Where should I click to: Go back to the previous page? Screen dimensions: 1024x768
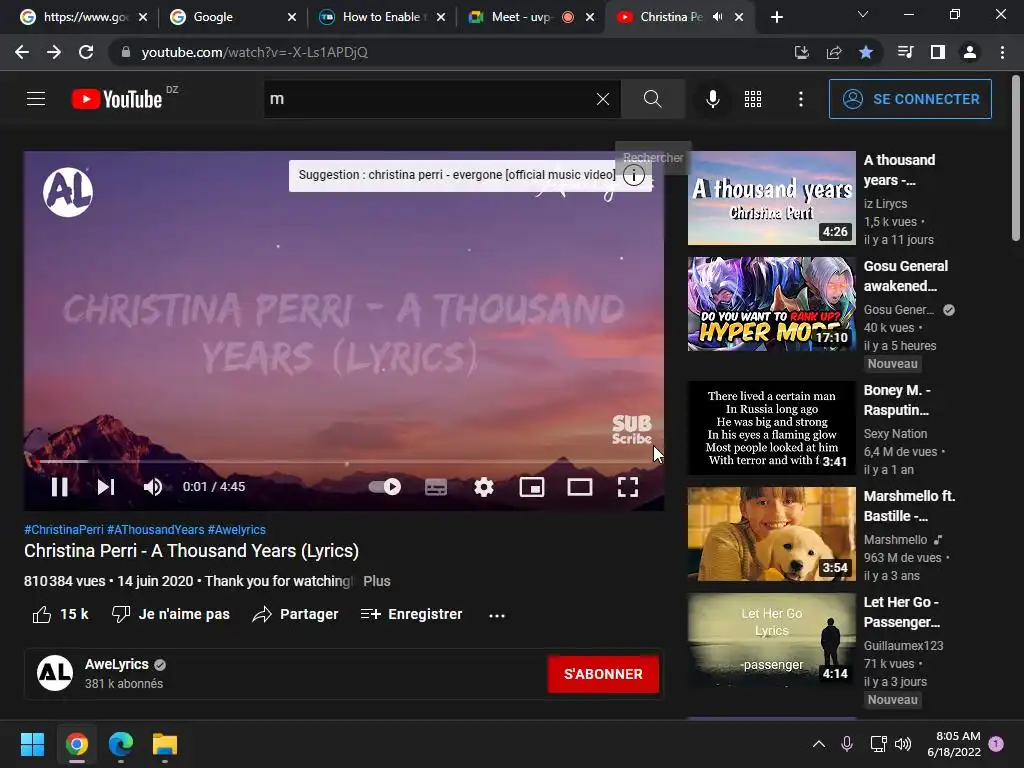click(x=22, y=52)
